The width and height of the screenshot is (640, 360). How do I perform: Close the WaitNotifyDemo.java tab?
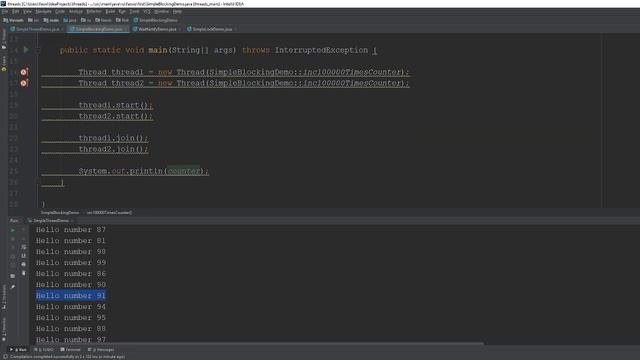pos(180,29)
